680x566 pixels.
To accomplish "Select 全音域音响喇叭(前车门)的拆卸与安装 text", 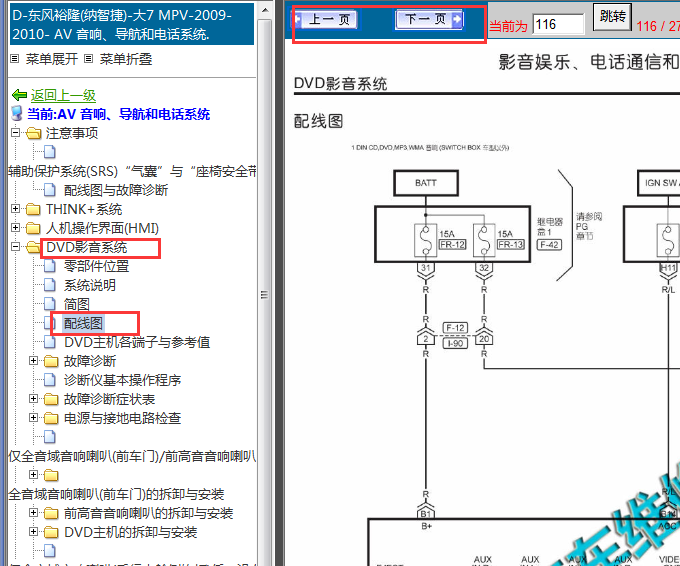I will tap(116, 494).
